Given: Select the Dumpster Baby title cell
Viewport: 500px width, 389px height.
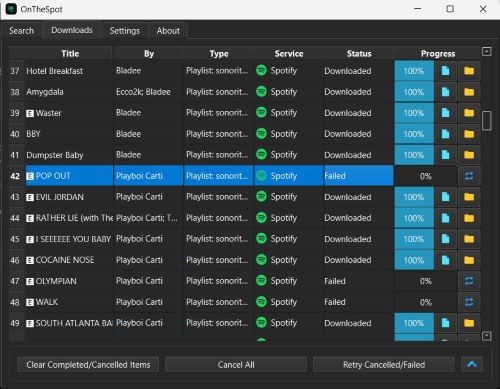Looking at the screenshot, I should [69, 155].
